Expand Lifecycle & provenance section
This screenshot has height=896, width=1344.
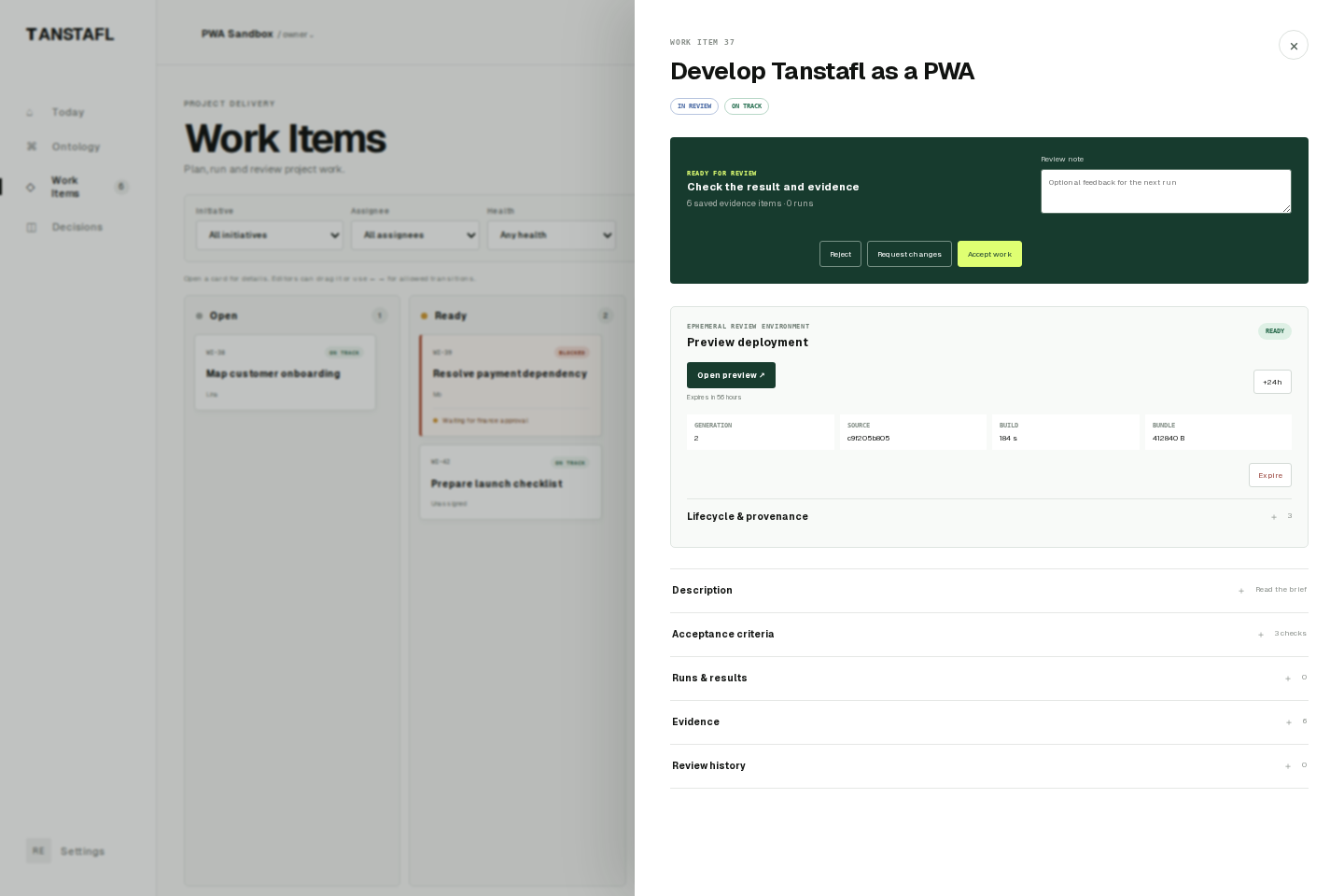click(989, 516)
